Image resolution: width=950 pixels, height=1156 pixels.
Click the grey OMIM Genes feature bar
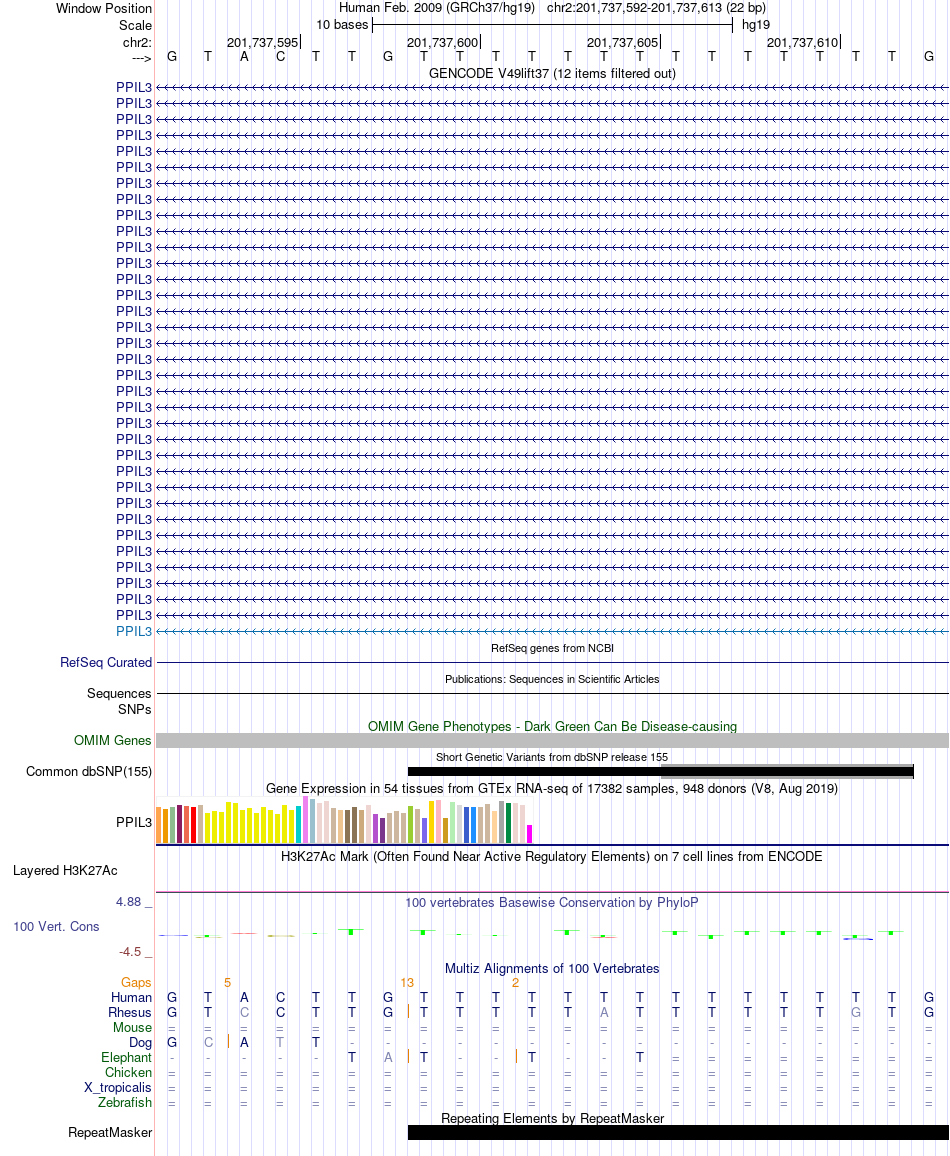[x=552, y=741]
